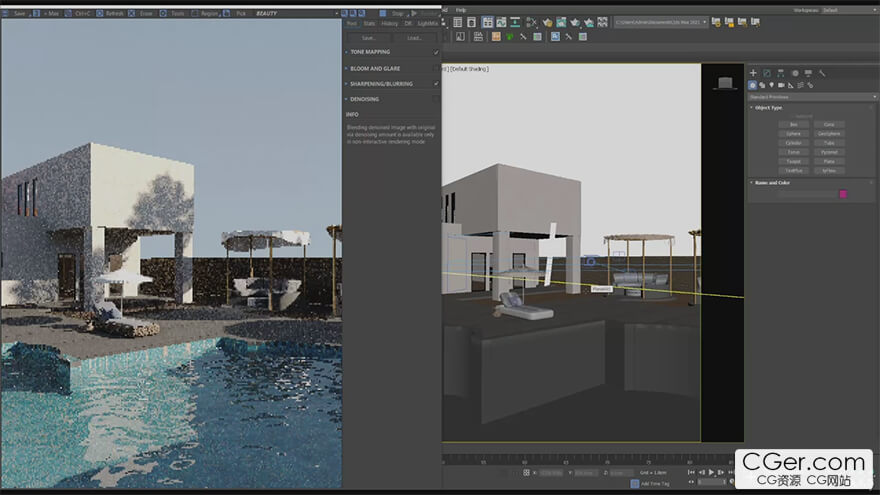The image size is (880, 495).
Task: Open the Standard Primitives dropdown
Action: pyautogui.click(x=812, y=97)
